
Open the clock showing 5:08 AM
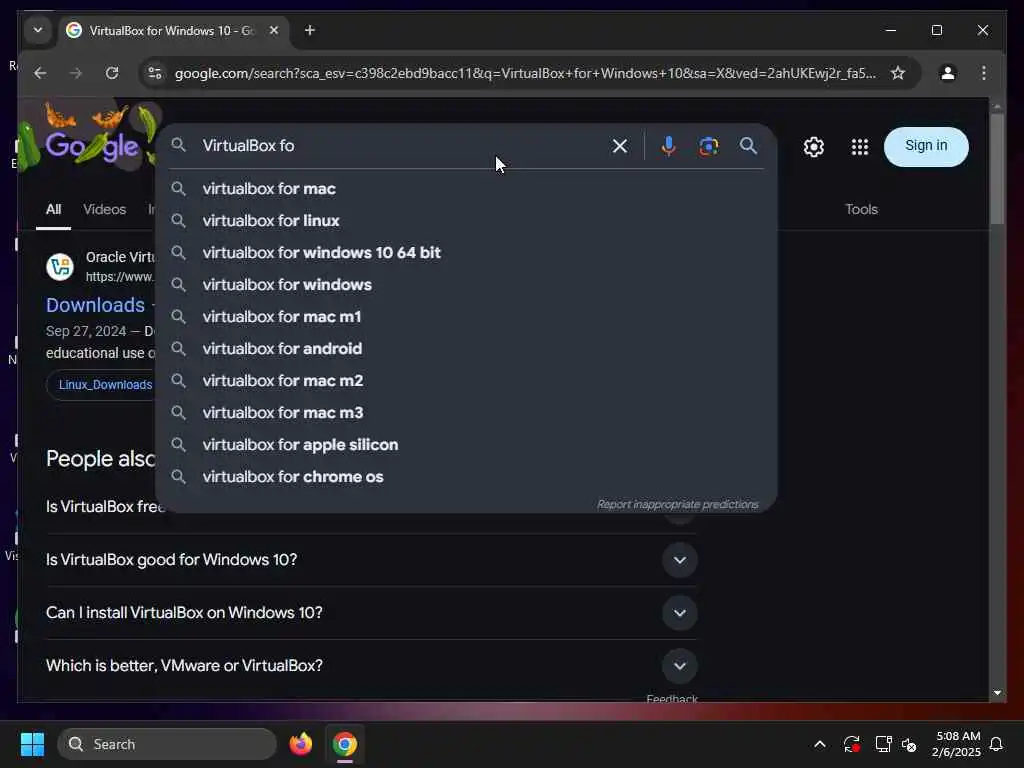[957, 744]
